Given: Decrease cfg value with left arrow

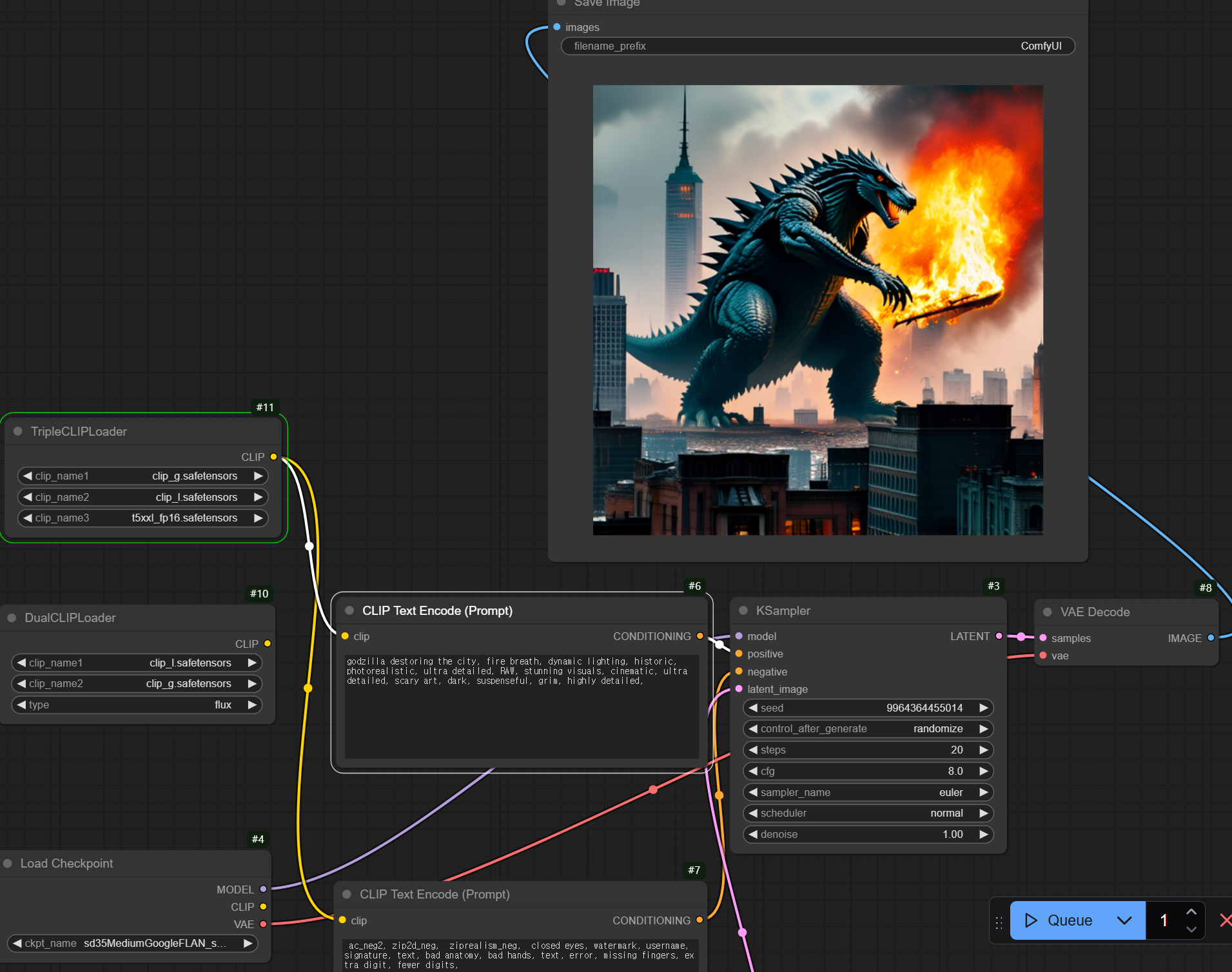Looking at the screenshot, I should (x=752, y=771).
